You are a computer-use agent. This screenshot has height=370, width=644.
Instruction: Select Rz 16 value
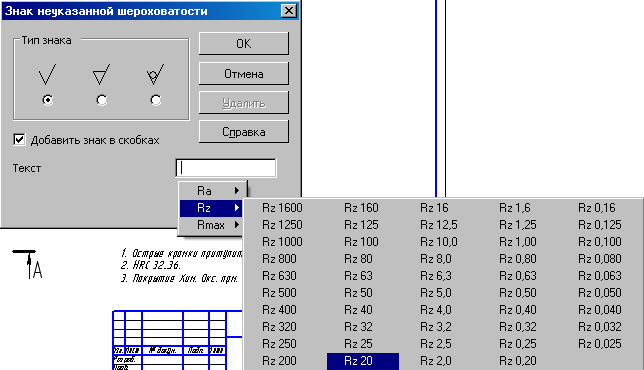pyautogui.click(x=434, y=208)
